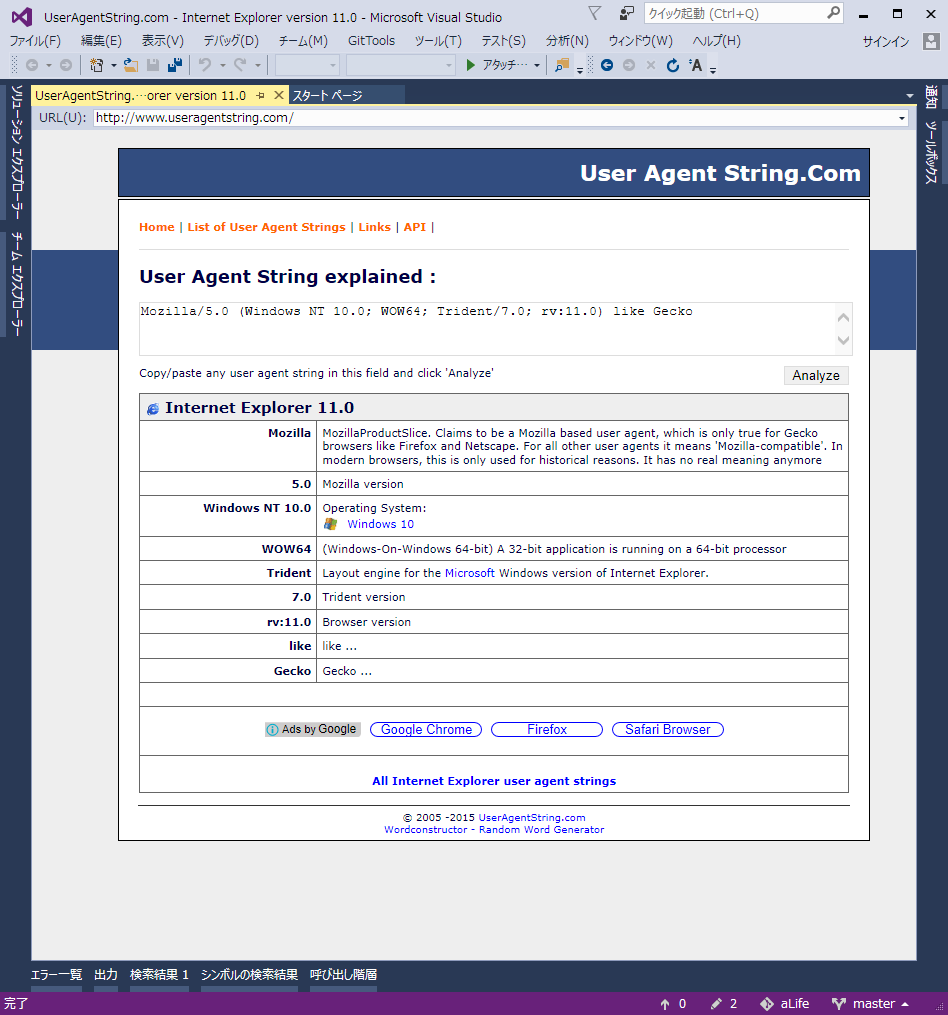Pin the UserAgentString document tab
The image size is (948, 1015).
[260, 95]
